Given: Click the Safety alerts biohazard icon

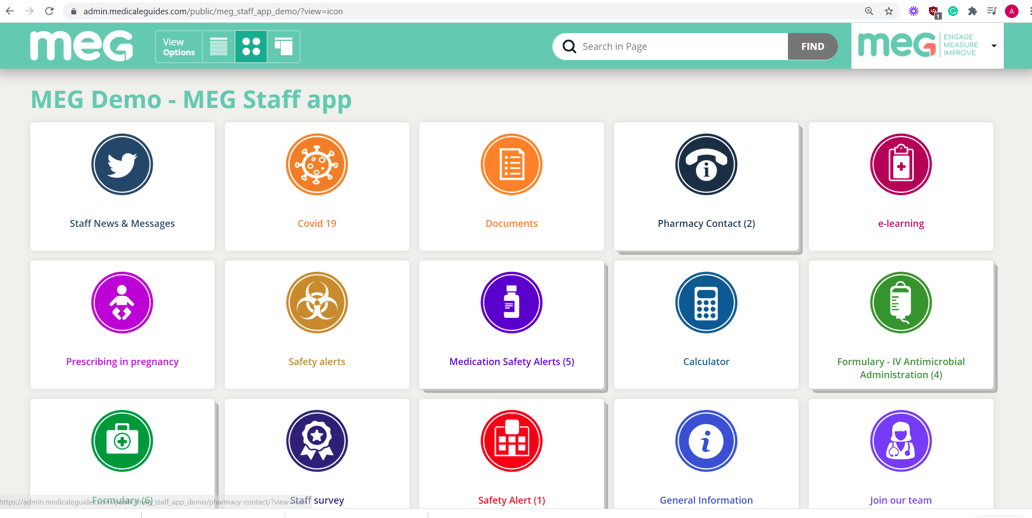Looking at the screenshot, I should pos(317,303).
